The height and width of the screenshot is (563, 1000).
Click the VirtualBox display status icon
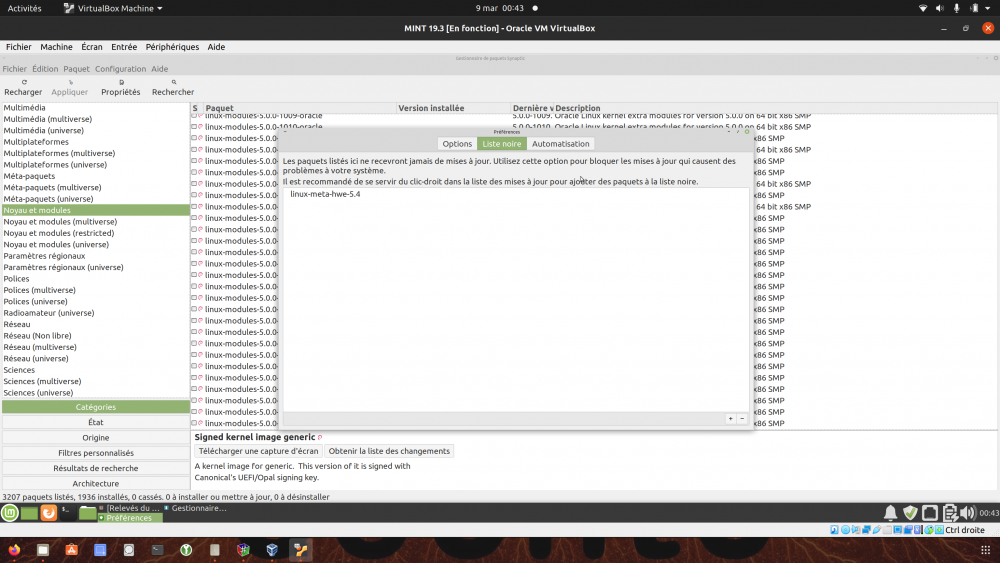pyautogui.click(x=897, y=530)
